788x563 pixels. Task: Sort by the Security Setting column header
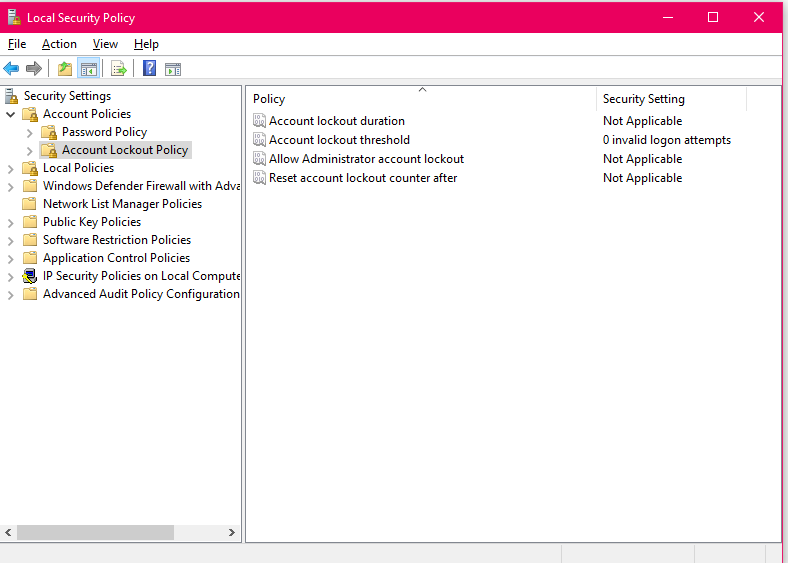[671, 99]
